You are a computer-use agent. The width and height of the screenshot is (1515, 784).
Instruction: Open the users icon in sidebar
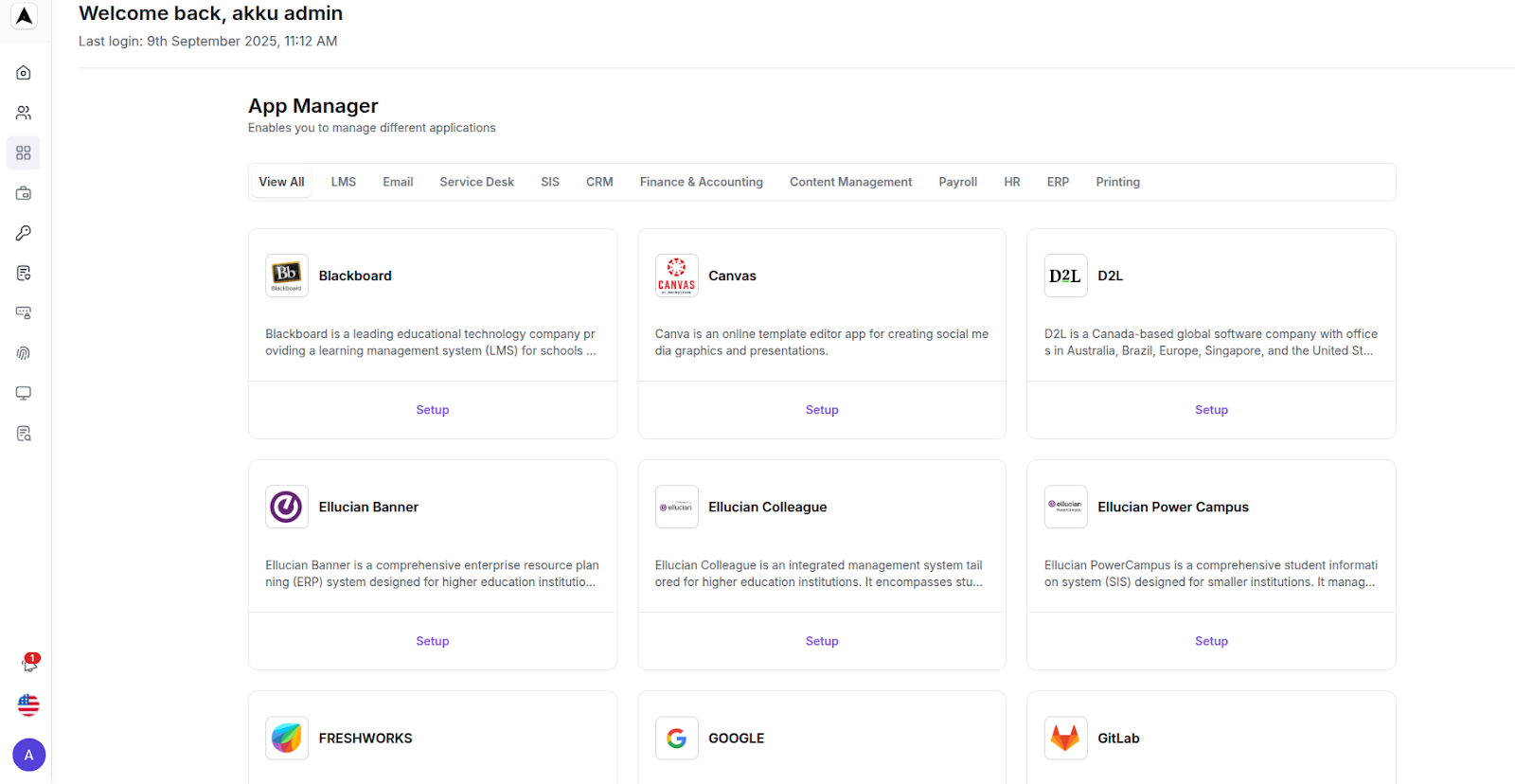pos(24,113)
